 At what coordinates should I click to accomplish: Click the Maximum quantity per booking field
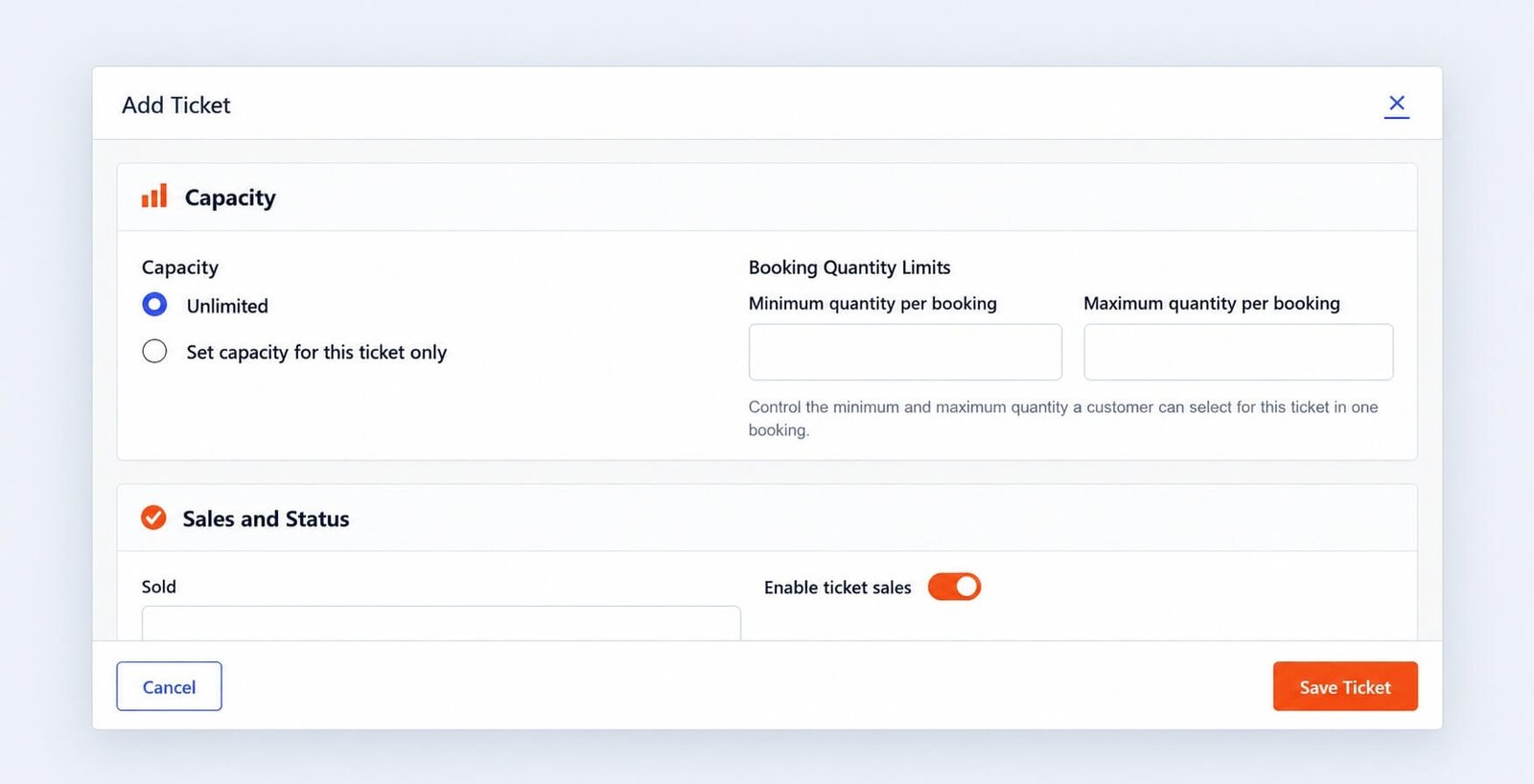pyautogui.click(x=1239, y=352)
